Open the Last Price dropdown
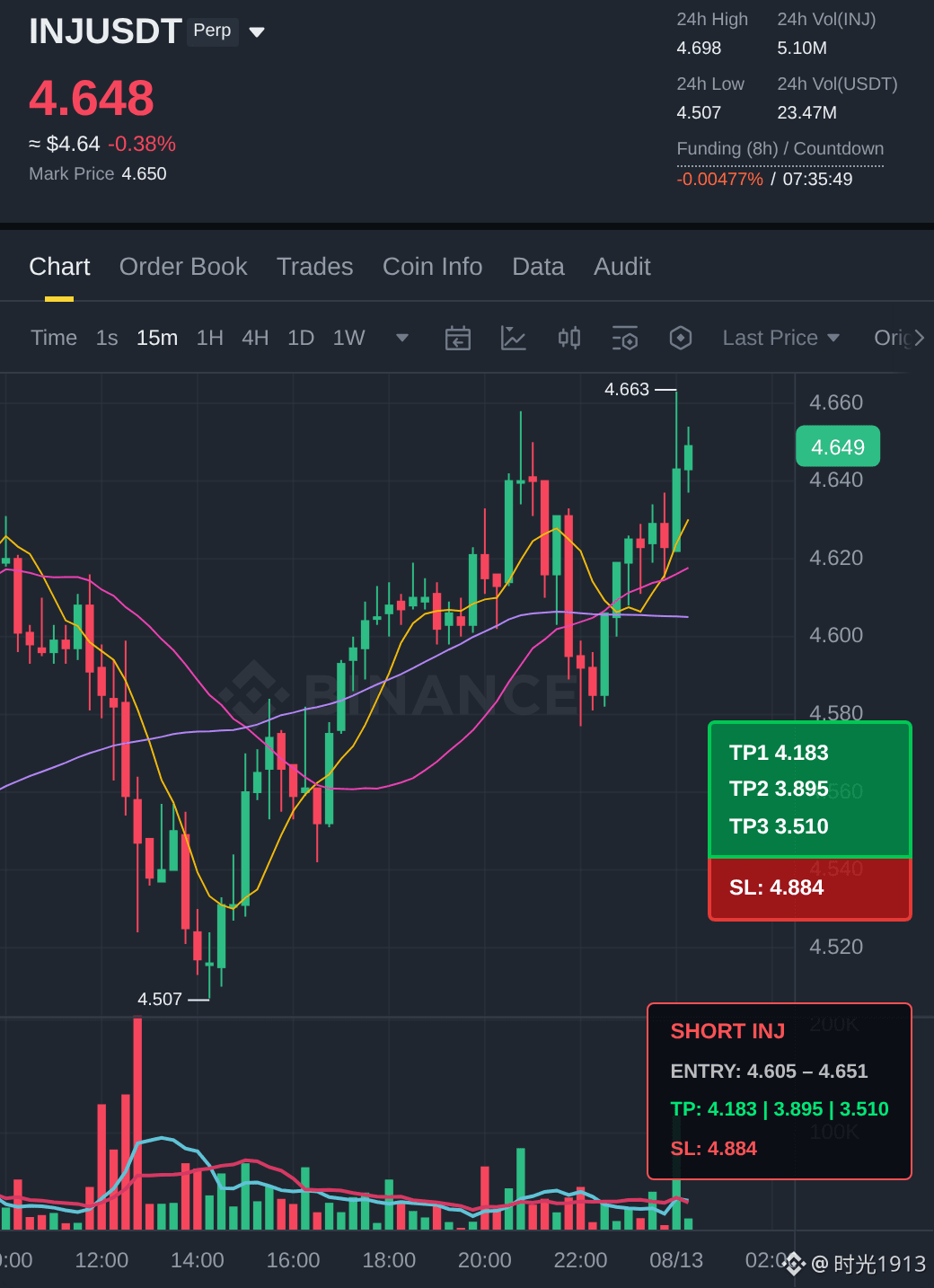Screen dimensions: 934x1288 780,338
